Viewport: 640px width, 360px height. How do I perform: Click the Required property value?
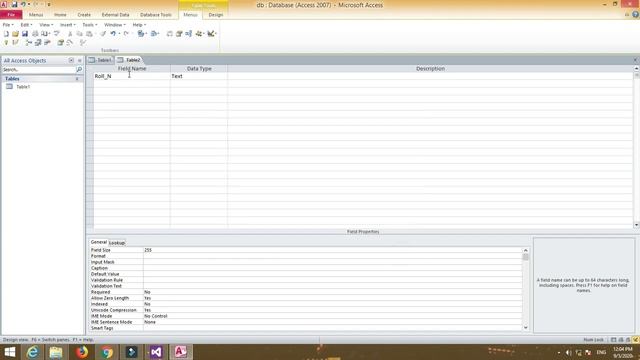(x=332, y=292)
